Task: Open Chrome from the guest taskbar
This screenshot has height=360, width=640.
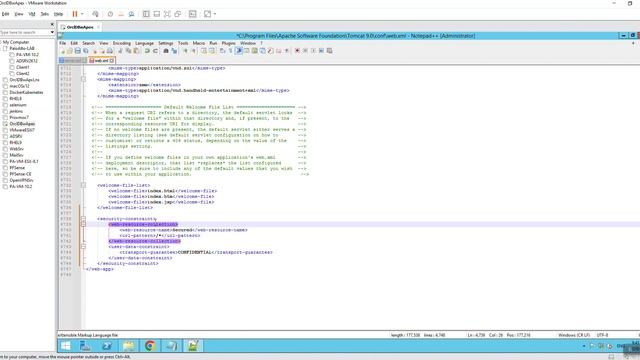Action: (x=150, y=346)
